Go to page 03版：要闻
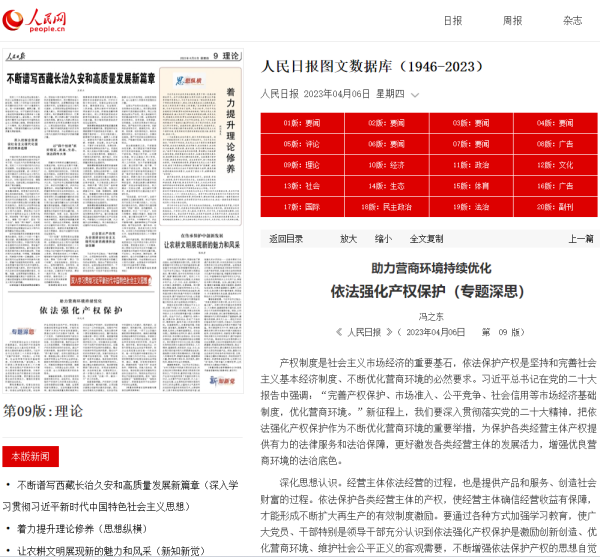The width and height of the screenshot is (600, 557). [x=471, y=123]
